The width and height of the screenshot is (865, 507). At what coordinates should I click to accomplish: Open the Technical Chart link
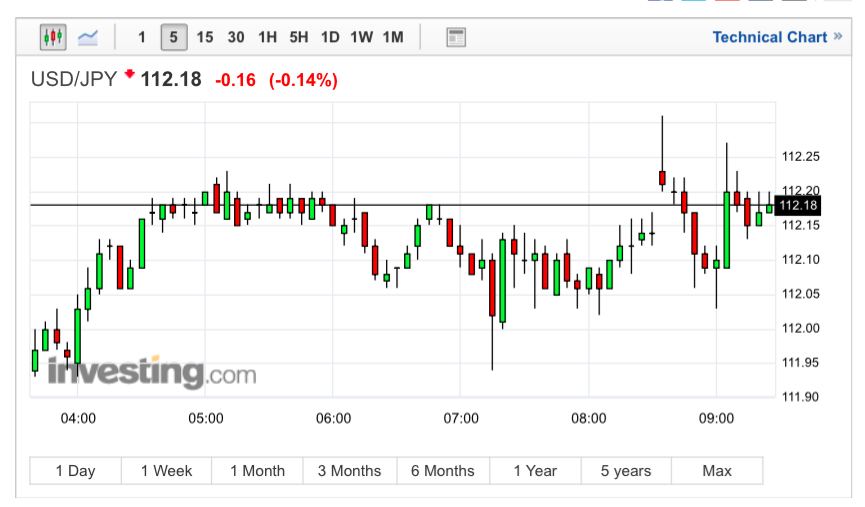(x=769, y=38)
